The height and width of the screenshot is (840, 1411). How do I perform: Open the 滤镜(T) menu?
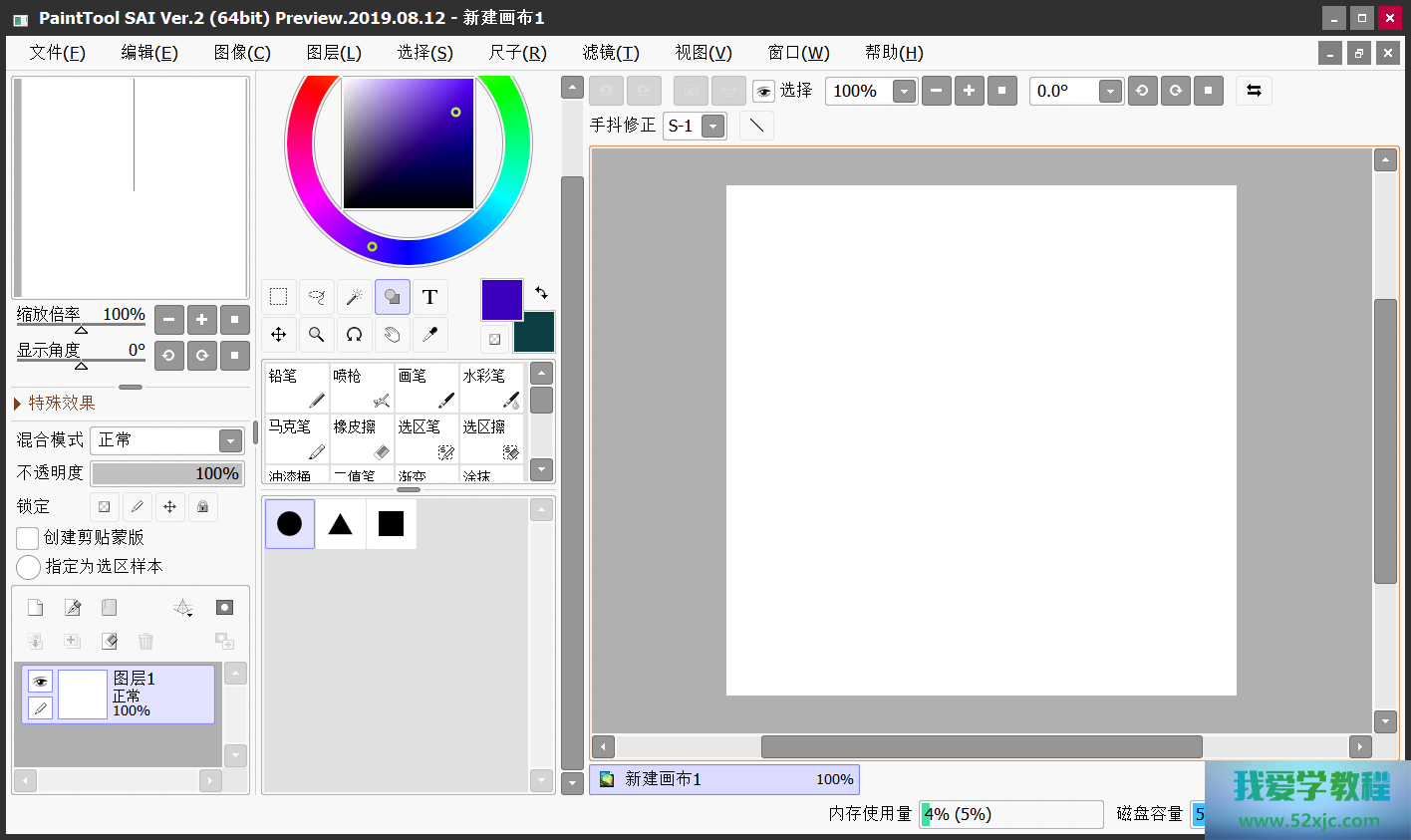point(610,53)
